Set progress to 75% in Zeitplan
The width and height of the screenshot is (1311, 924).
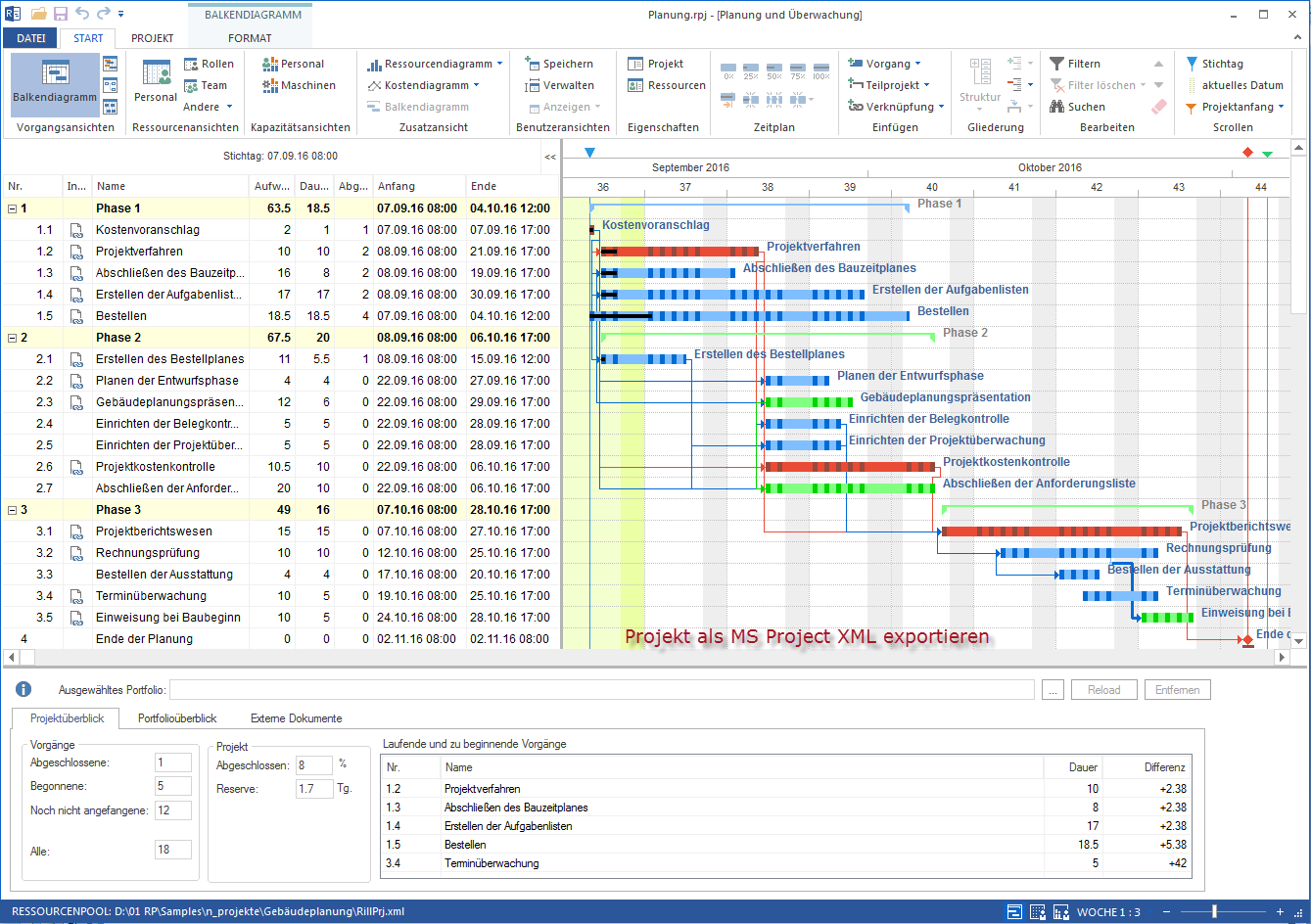pyautogui.click(x=798, y=70)
